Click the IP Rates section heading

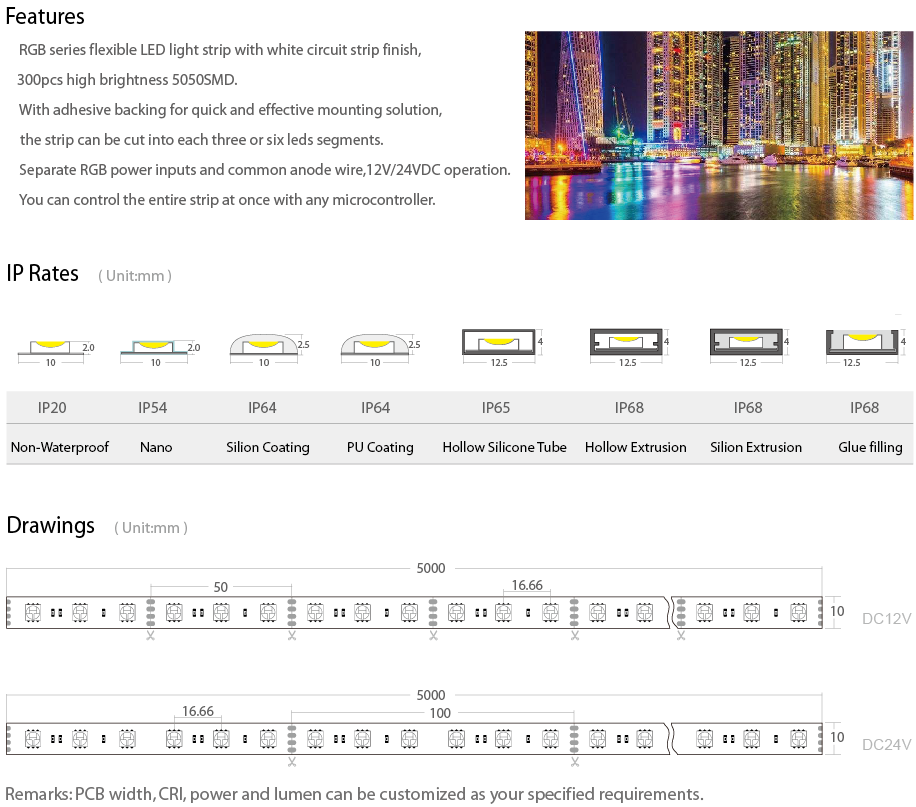click(x=43, y=274)
